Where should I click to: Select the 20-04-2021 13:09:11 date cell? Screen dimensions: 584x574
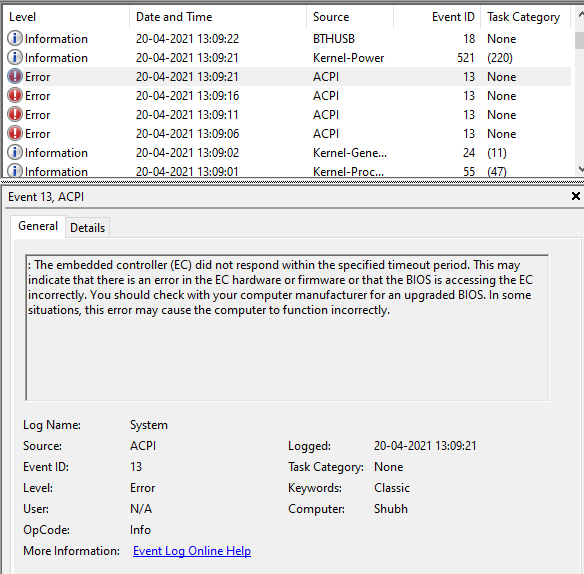tap(187, 115)
